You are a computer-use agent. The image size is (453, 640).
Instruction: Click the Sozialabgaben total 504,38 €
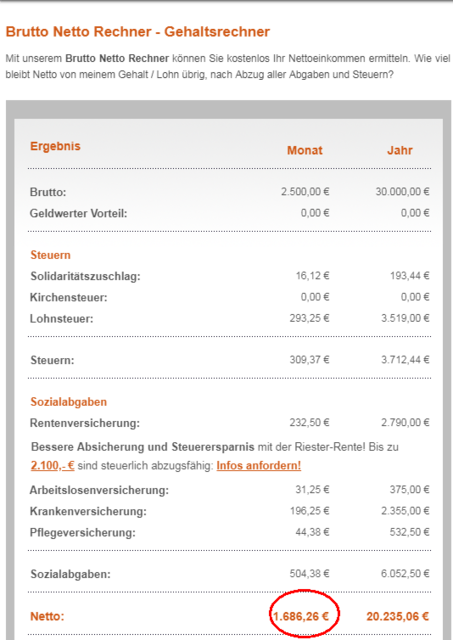point(309,573)
